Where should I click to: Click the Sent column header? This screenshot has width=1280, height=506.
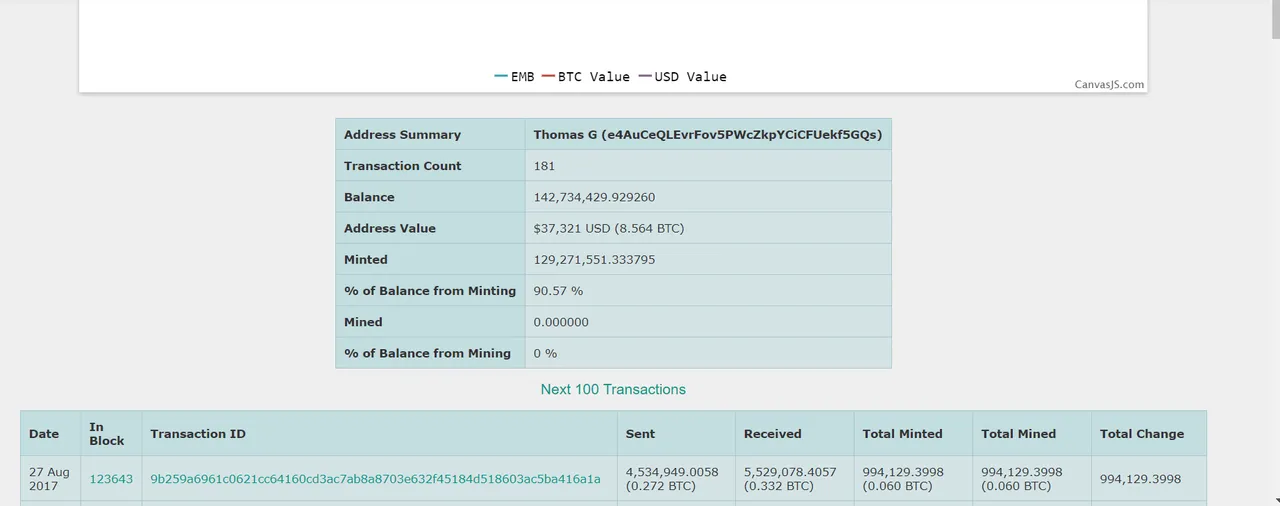[x=676, y=434]
